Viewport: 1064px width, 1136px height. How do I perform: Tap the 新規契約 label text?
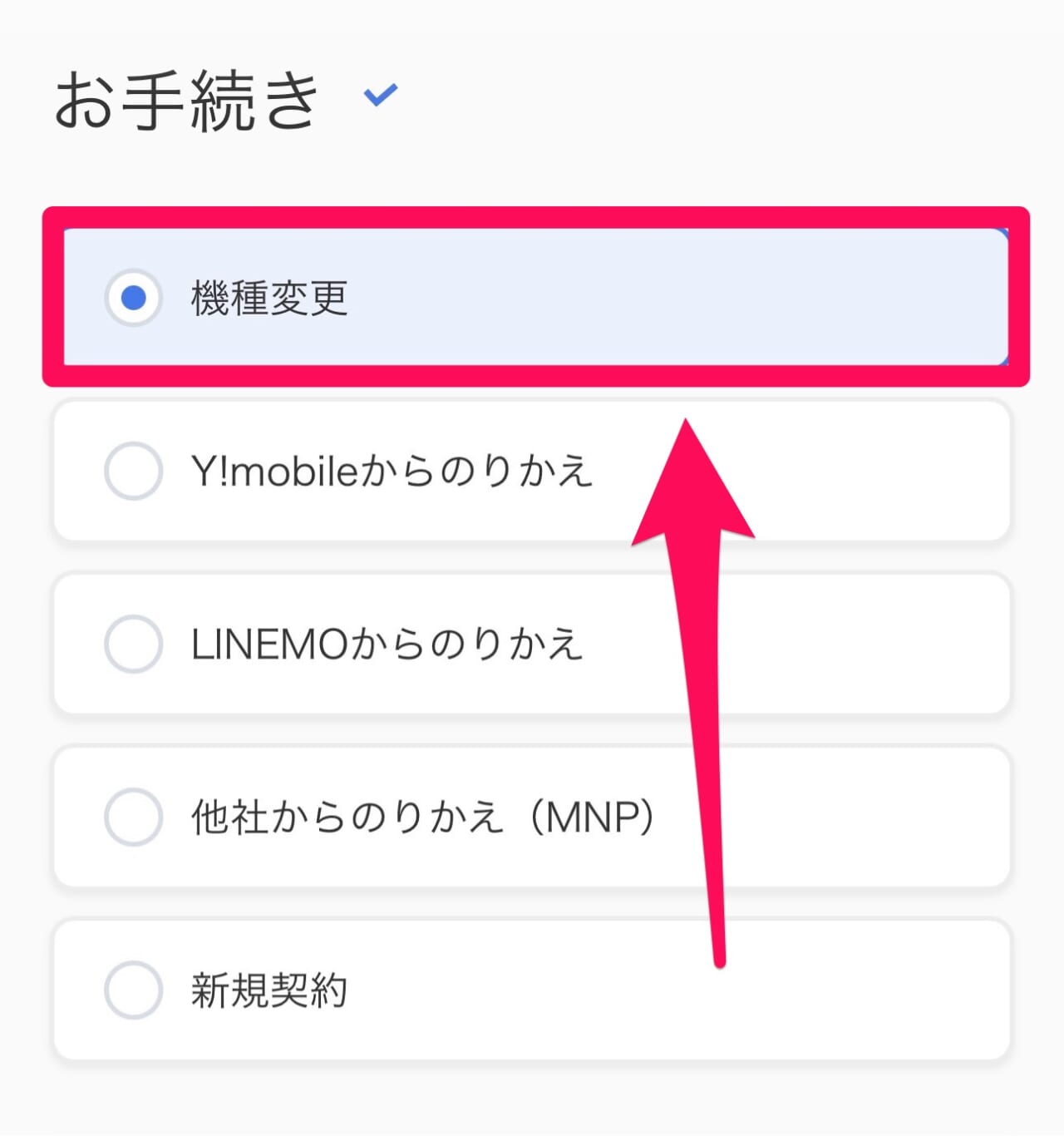(270, 990)
